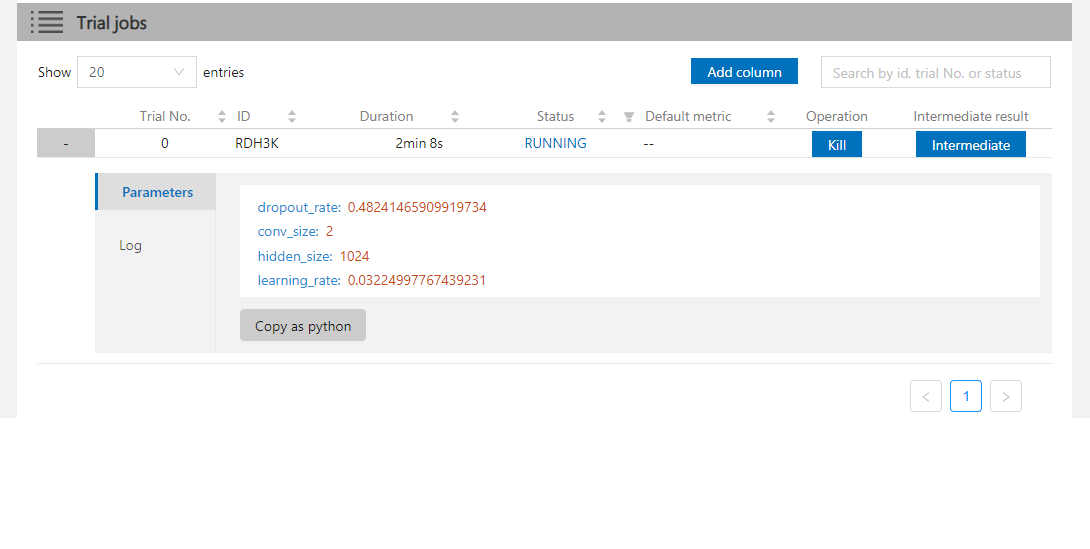Open the Show entries dropdown
The width and height of the screenshot is (1090, 549).
[x=137, y=72]
